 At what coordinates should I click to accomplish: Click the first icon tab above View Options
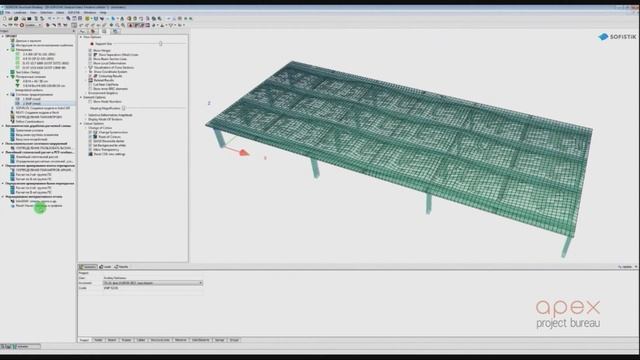(x=83, y=31)
